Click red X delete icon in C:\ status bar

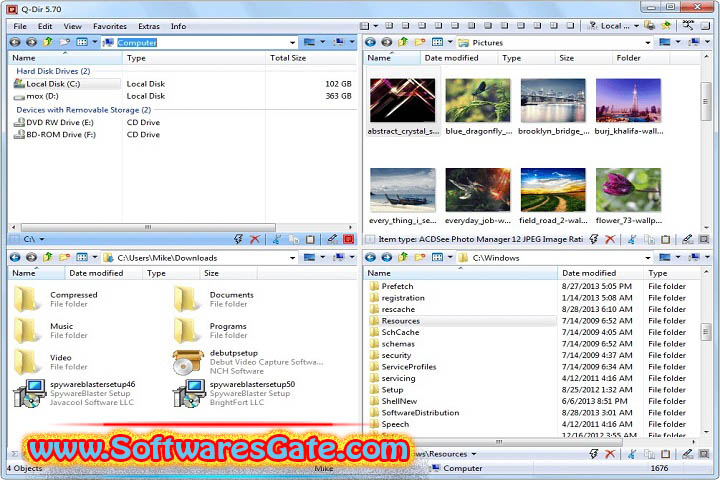tap(255, 239)
